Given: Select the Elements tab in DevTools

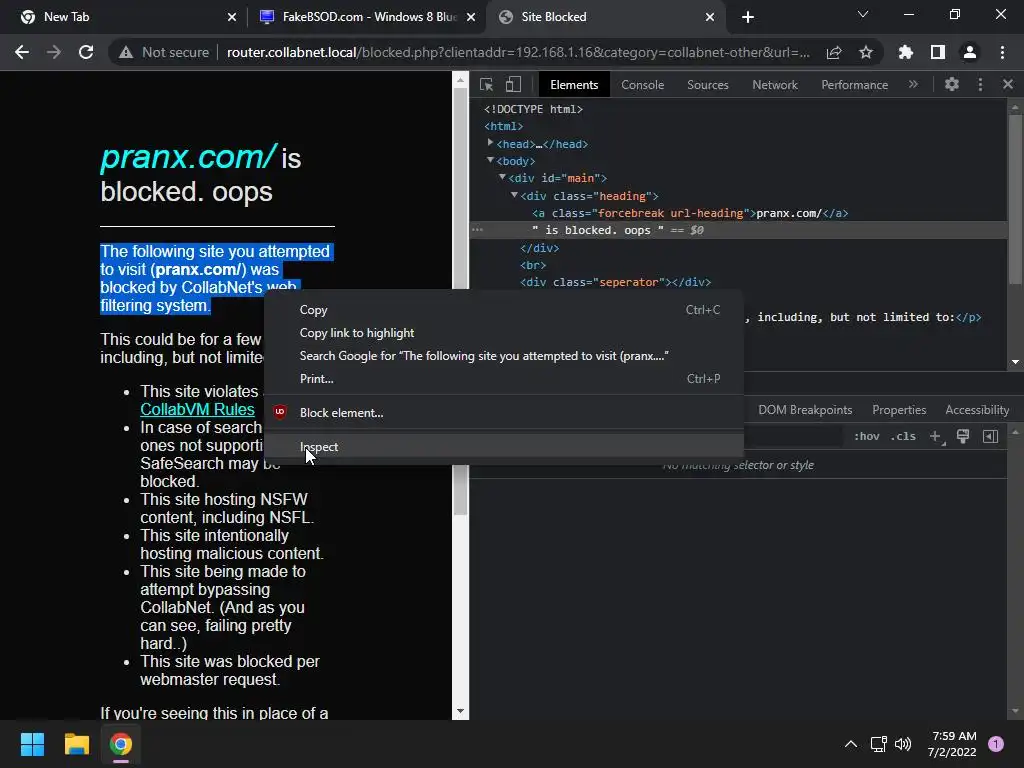Looking at the screenshot, I should click(574, 85).
